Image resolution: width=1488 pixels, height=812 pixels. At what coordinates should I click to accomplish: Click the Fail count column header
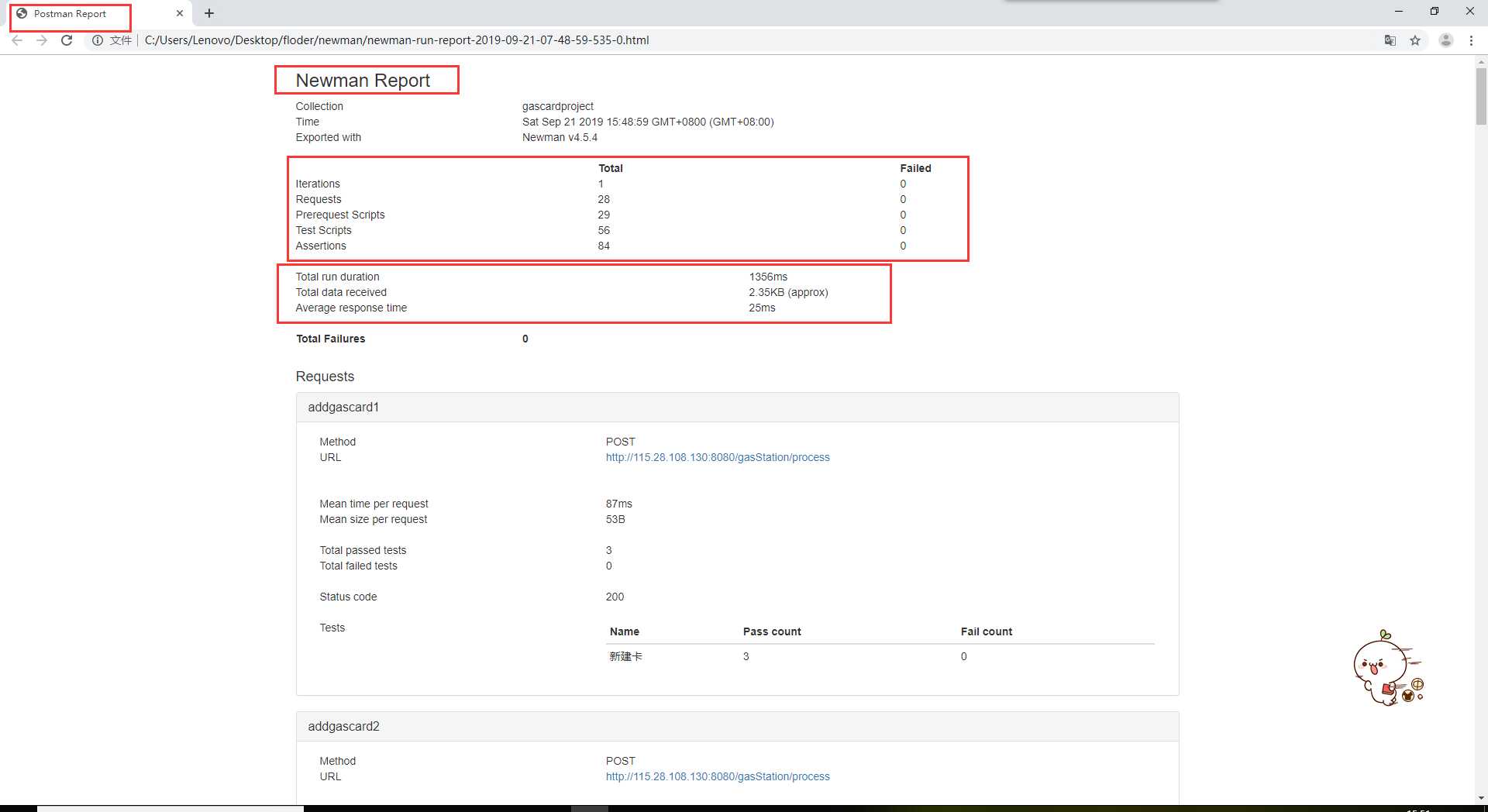point(987,631)
